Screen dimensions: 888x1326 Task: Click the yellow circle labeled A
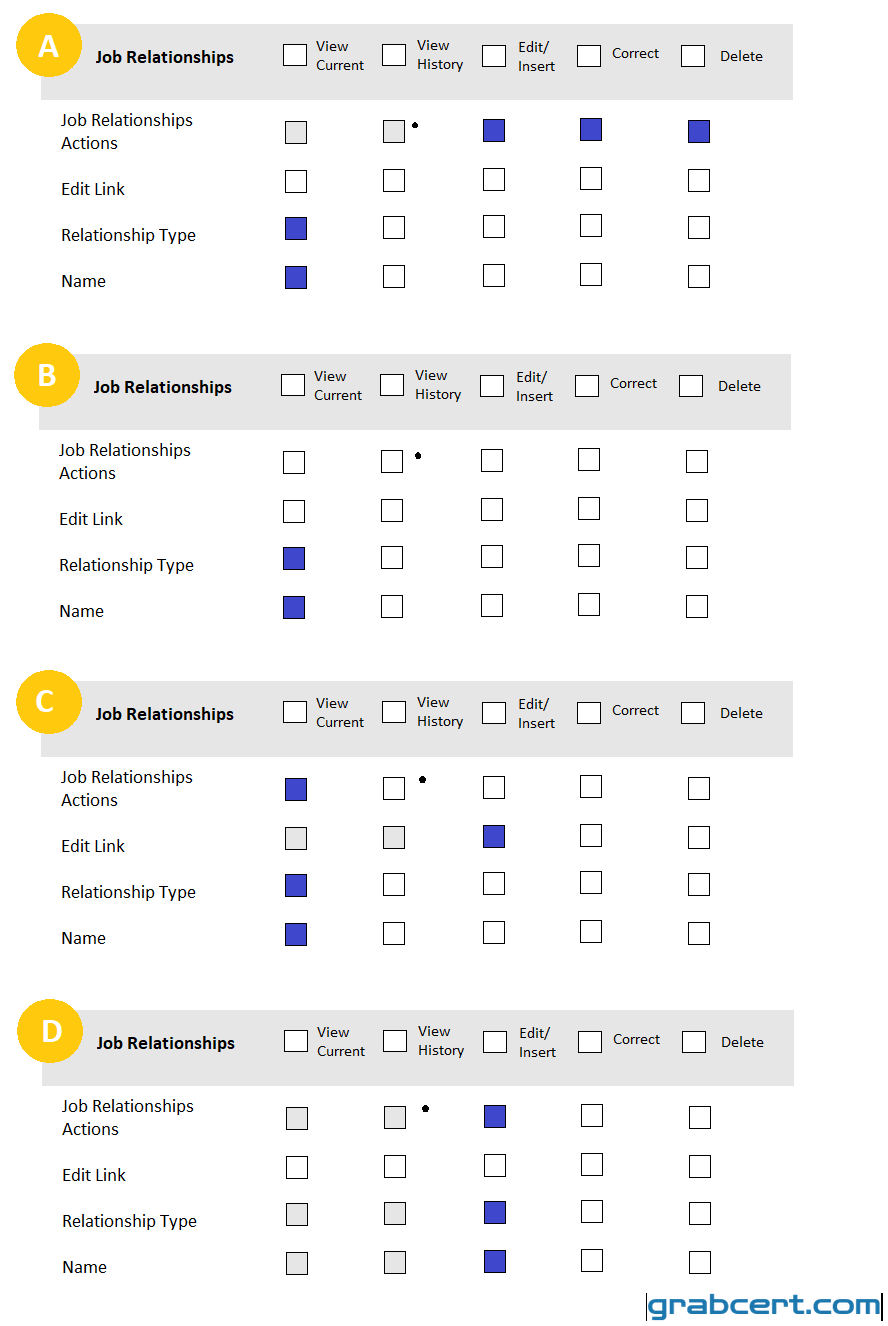click(48, 47)
